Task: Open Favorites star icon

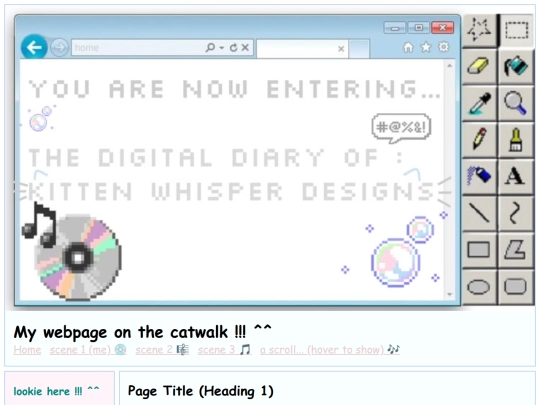Action: pyautogui.click(x=426, y=47)
